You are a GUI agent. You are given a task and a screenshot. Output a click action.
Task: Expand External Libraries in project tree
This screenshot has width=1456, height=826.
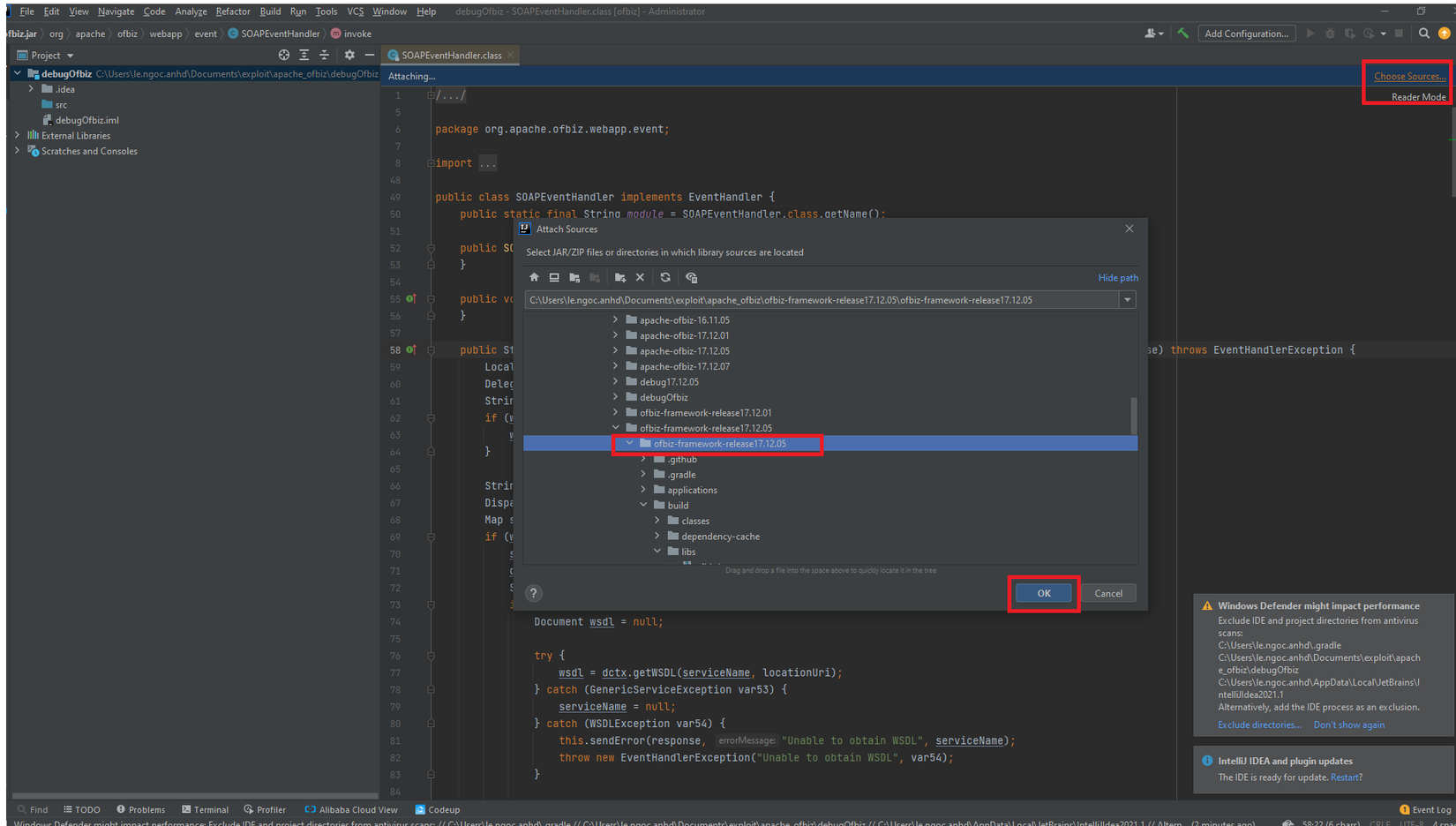(x=18, y=136)
